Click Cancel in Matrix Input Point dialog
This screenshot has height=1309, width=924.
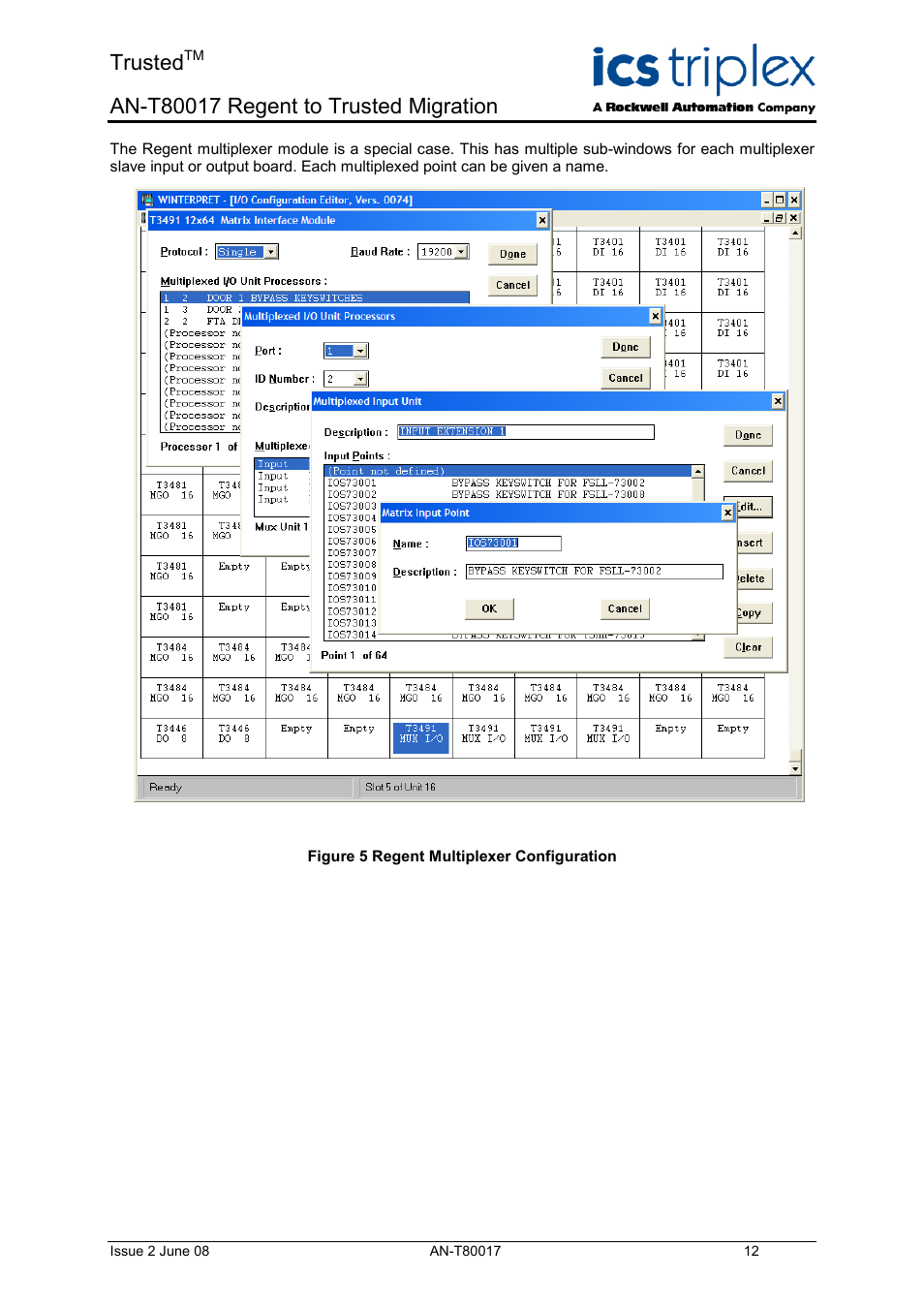click(625, 608)
